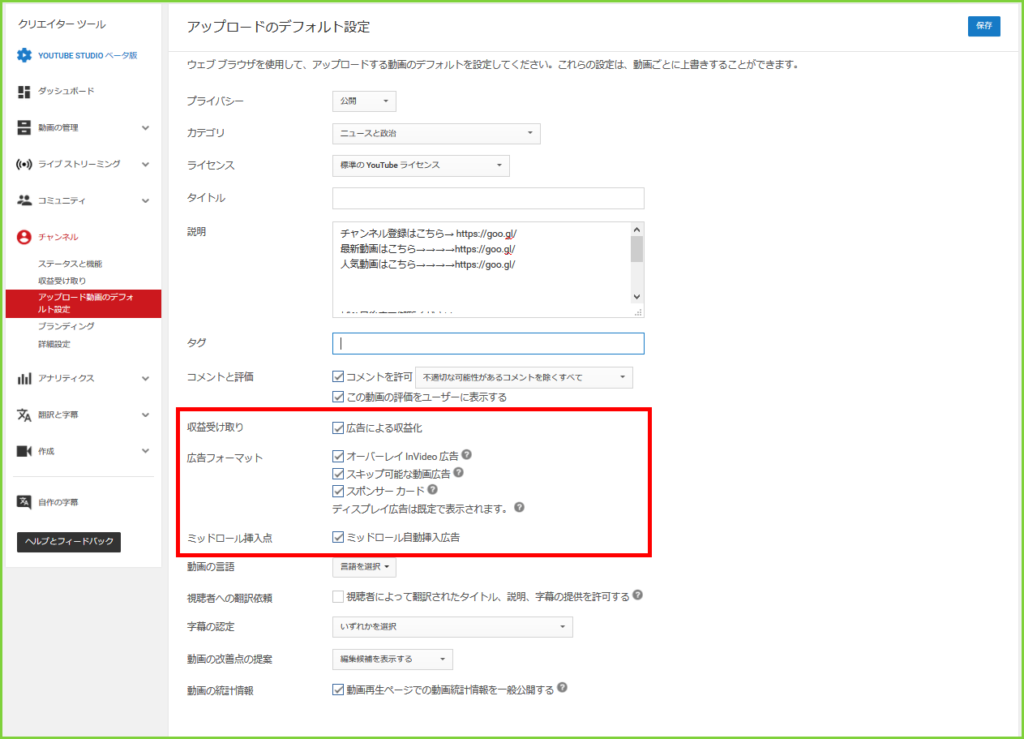Image resolution: width=1024 pixels, height=739 pixels.
Task: Click the 自作の字幕 icon
Action: pos(24,502)
